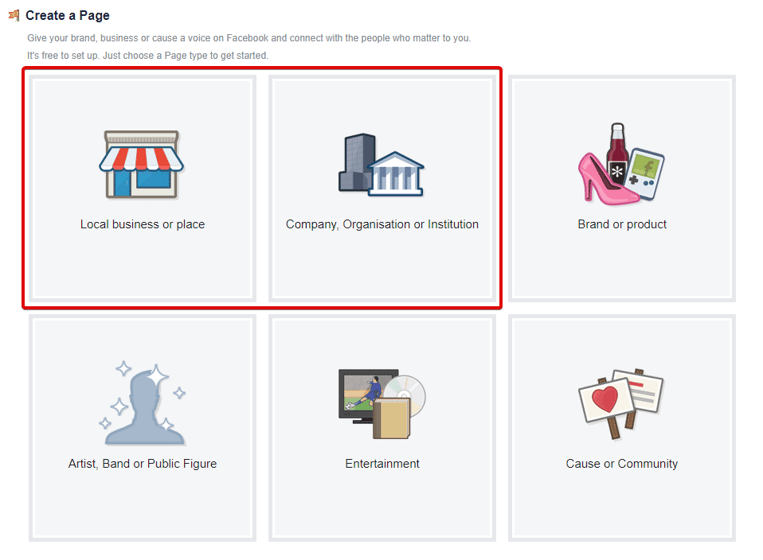Click the pink shoe and bottle product icon
The height and width of the screenshot is (560, 763).
(621, 164)
